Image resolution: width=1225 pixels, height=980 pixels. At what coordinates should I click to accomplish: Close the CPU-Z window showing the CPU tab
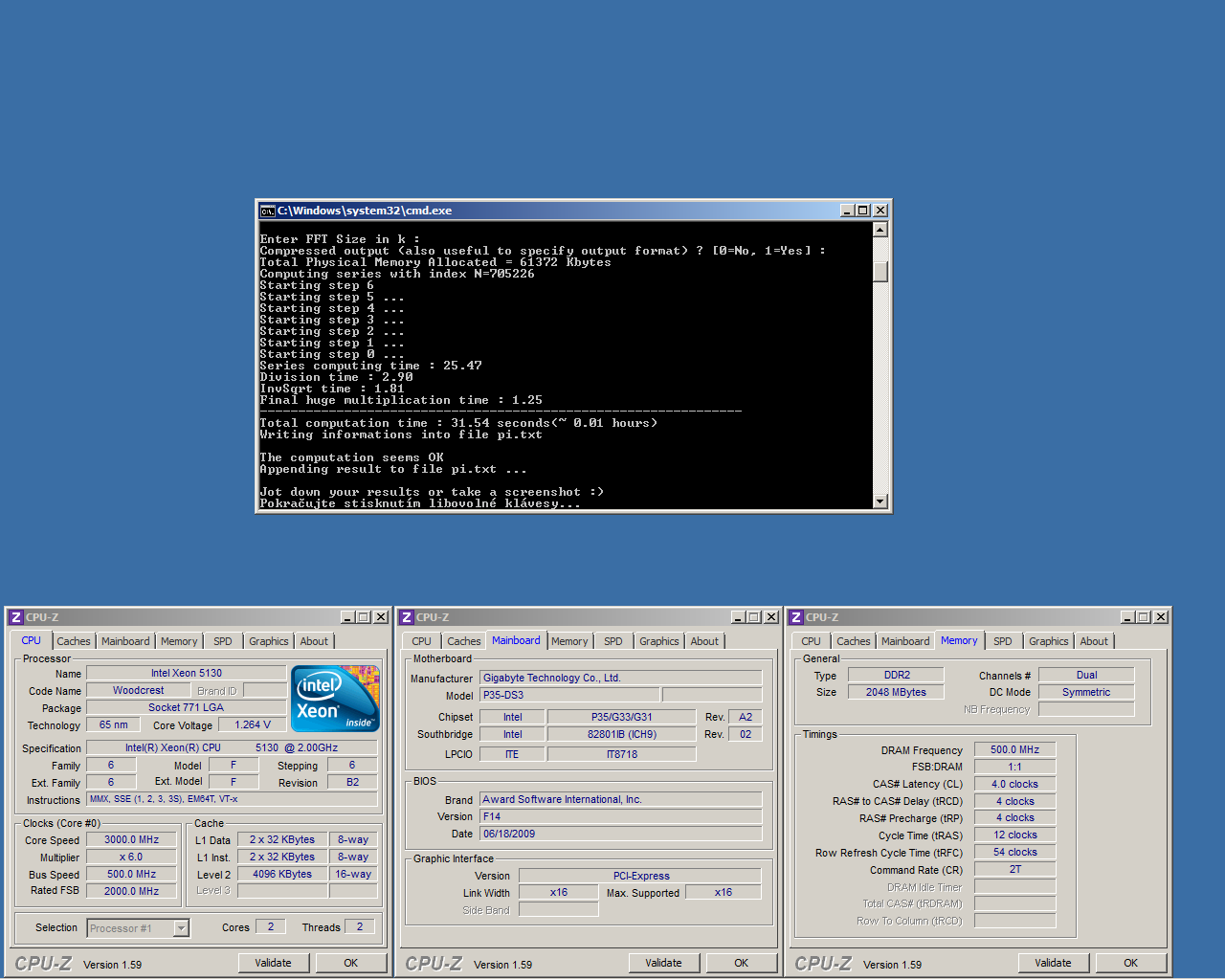381,617
